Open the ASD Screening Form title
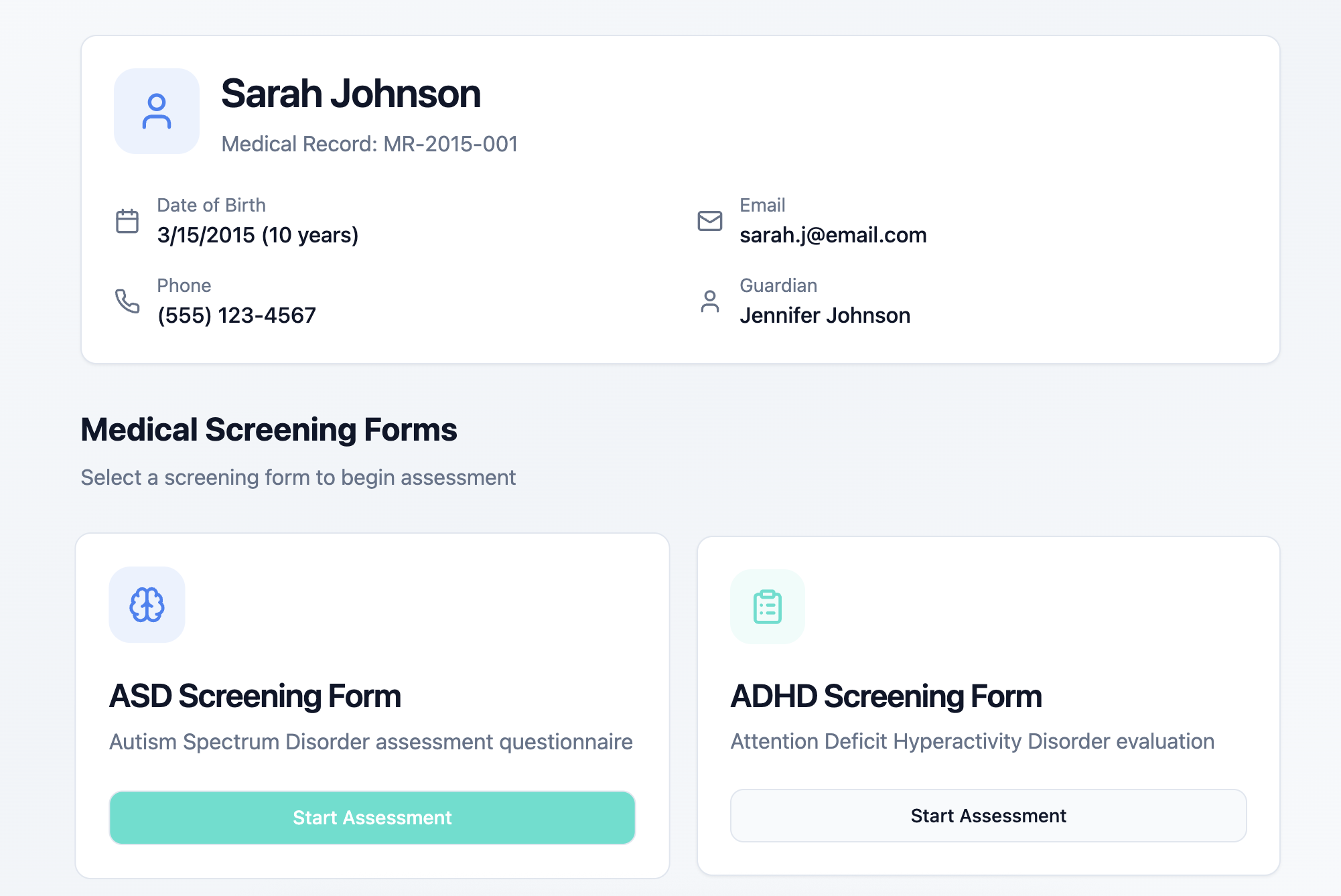1341x896 pixels. point(255,696)
